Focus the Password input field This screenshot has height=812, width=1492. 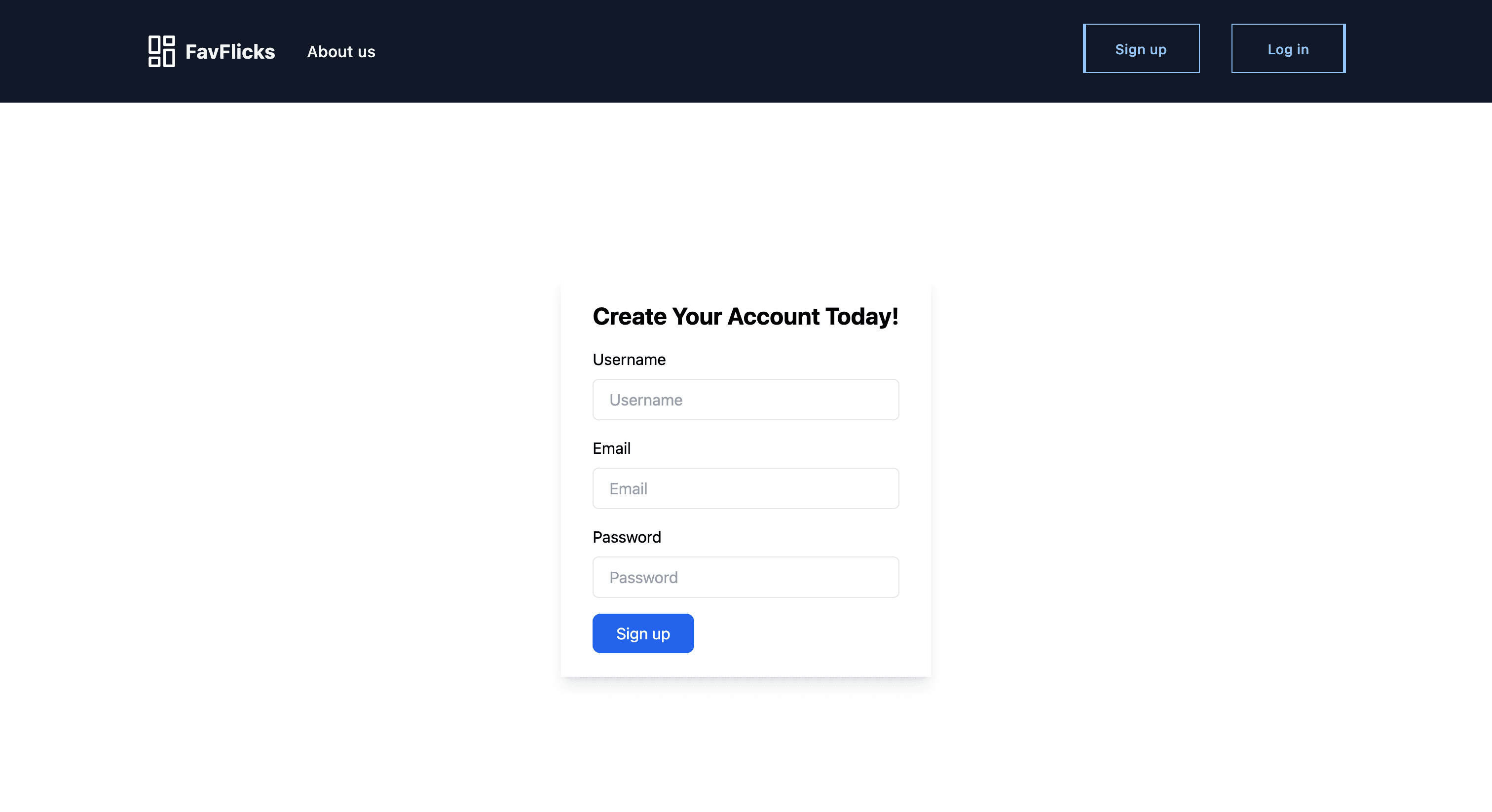[x=746, y=577]
